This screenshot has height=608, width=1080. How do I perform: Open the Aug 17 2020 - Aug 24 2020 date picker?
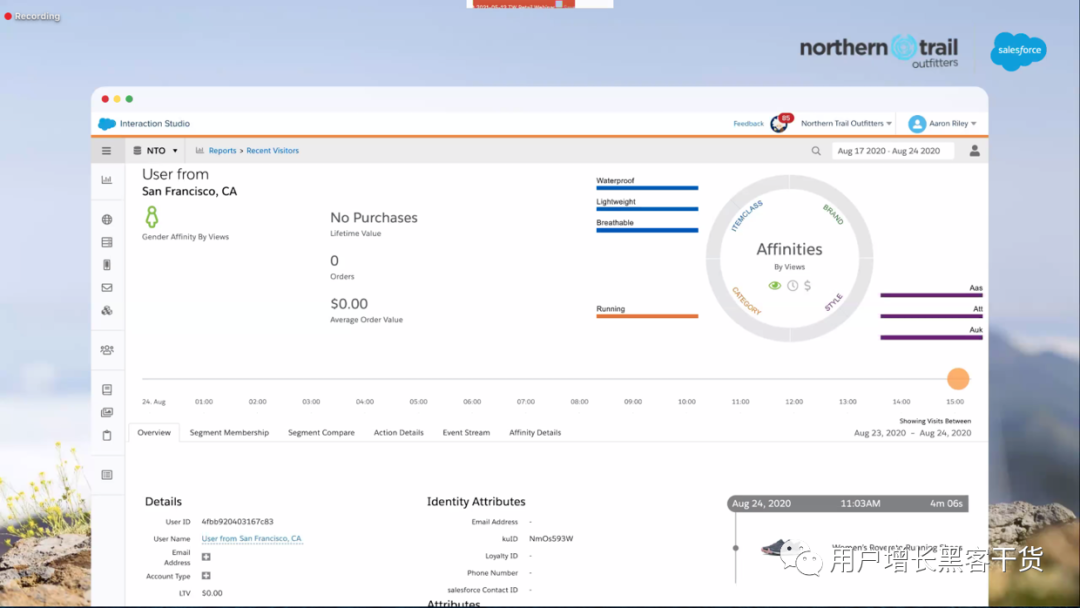click(x=893, y=151)
